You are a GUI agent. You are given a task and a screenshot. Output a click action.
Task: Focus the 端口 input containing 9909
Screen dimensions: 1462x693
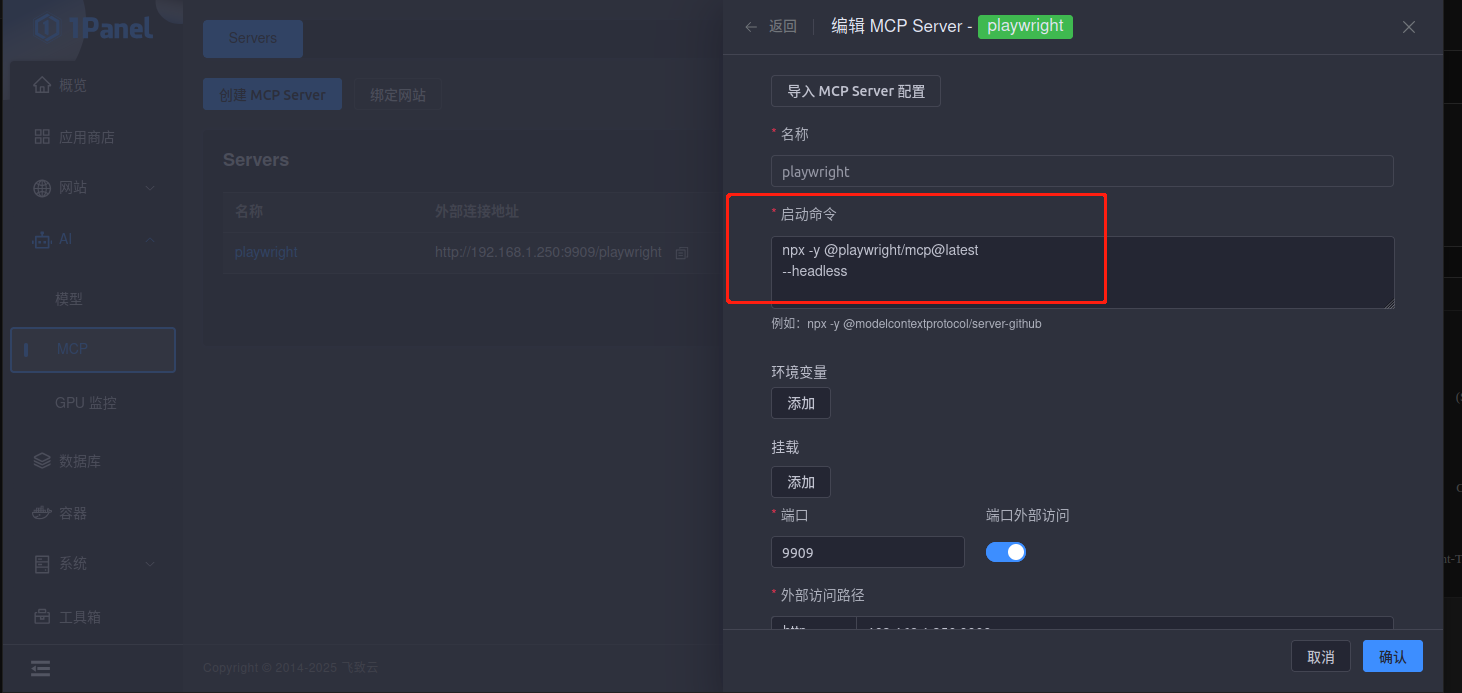[868, 552]
